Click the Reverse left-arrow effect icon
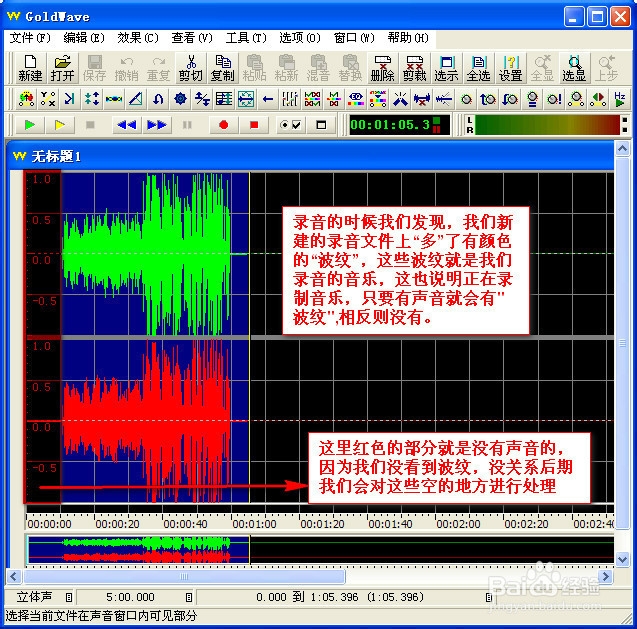 [x=268, y=99]
